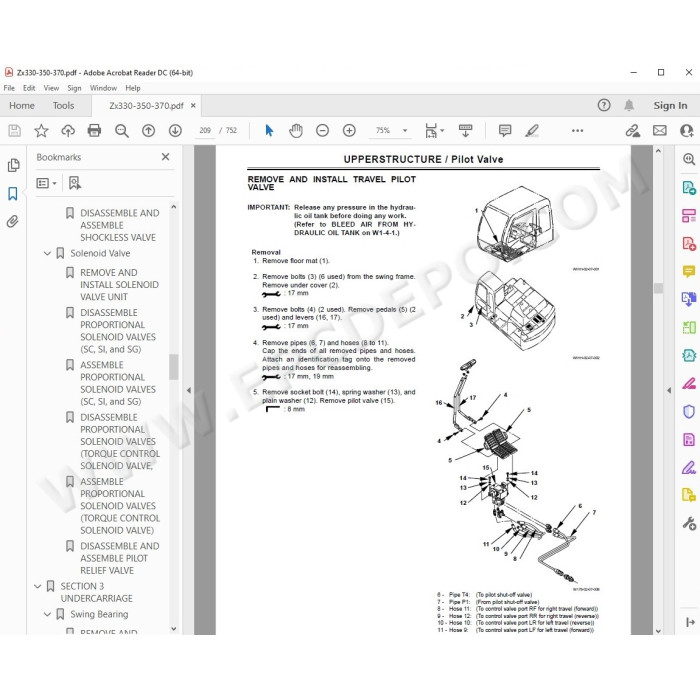The width and height of the screenshot is (700, 700).
Task: Open DISASSEMBLE AND ASSEMBLE SHOCKLESS VALVE bookmark
Action: 120,225
